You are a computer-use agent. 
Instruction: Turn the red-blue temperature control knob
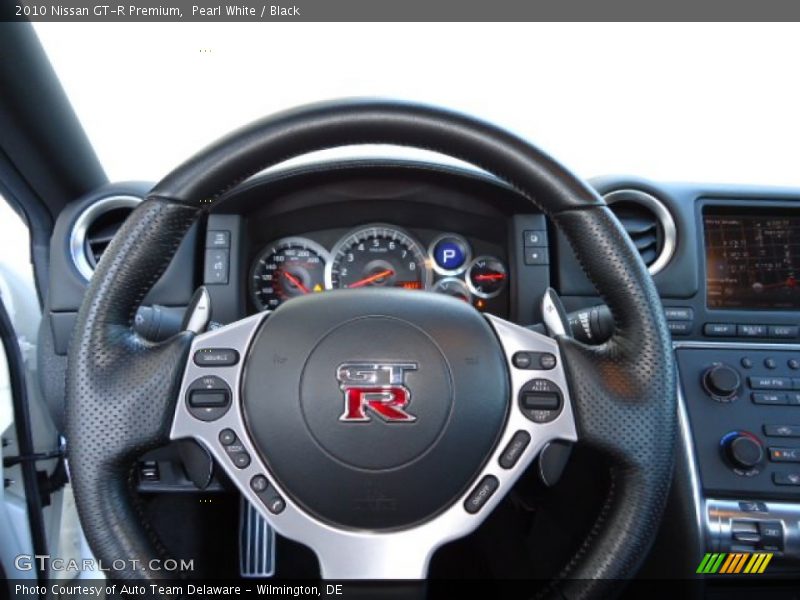[742, 451]
